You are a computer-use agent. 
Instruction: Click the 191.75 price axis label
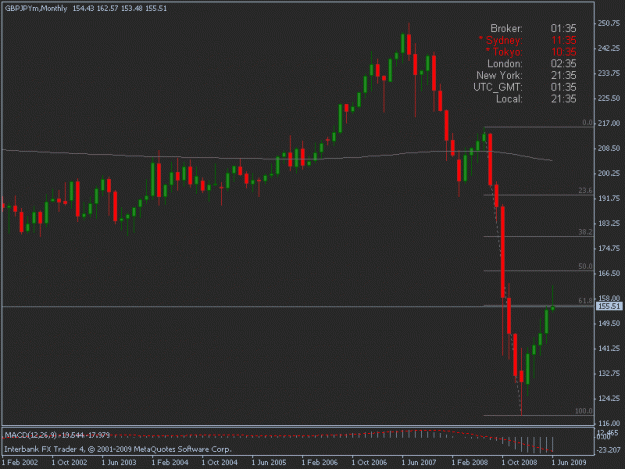609,198
